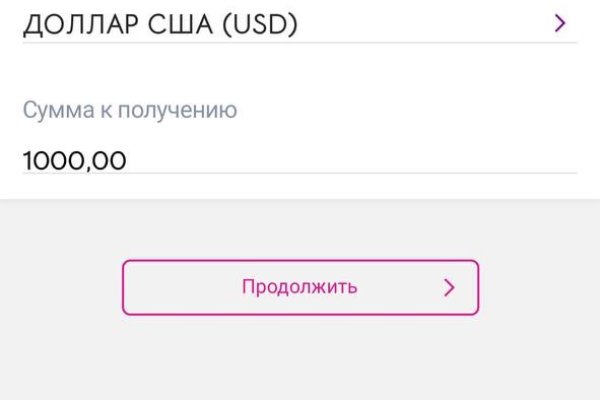Click the white space above Сумма к получению

click(x=300, y=72)
